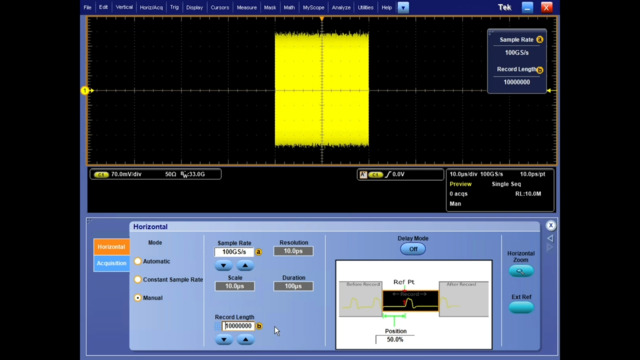
Task: Click the 50Ω termination readout
Action: pos(171,174)
